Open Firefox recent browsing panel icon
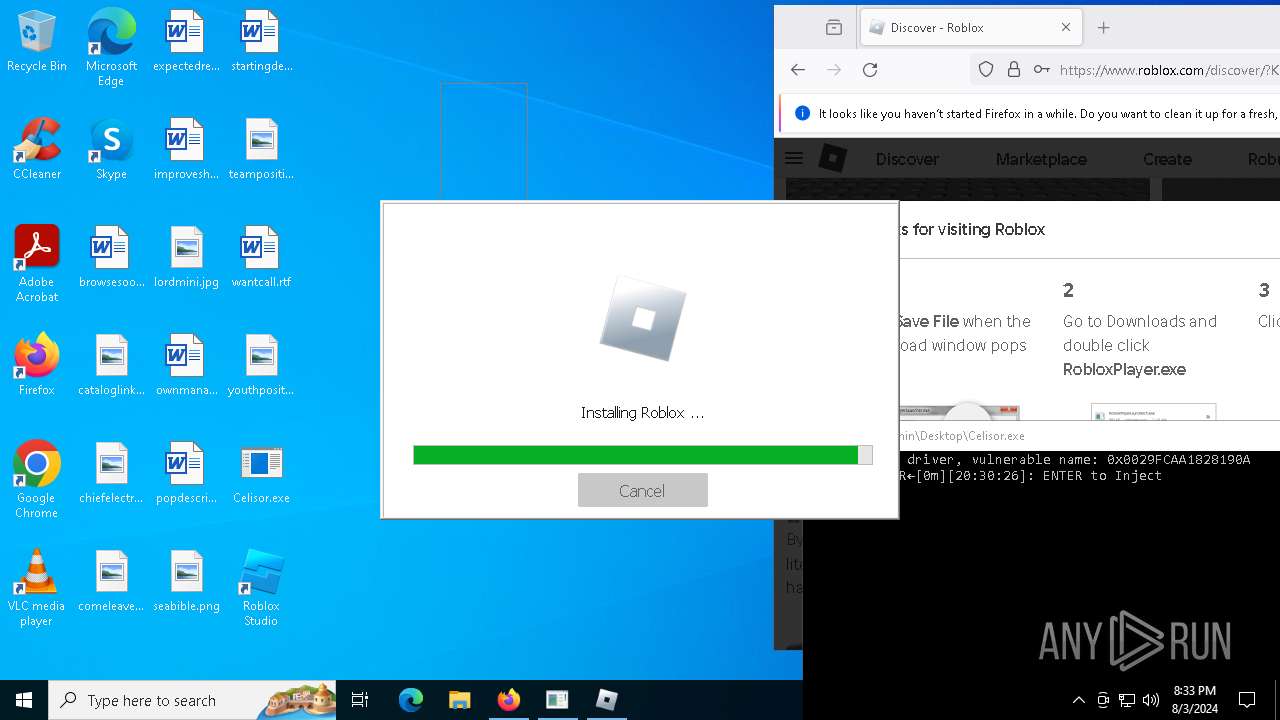This screenshot has height=720, width=1280. 834,28
